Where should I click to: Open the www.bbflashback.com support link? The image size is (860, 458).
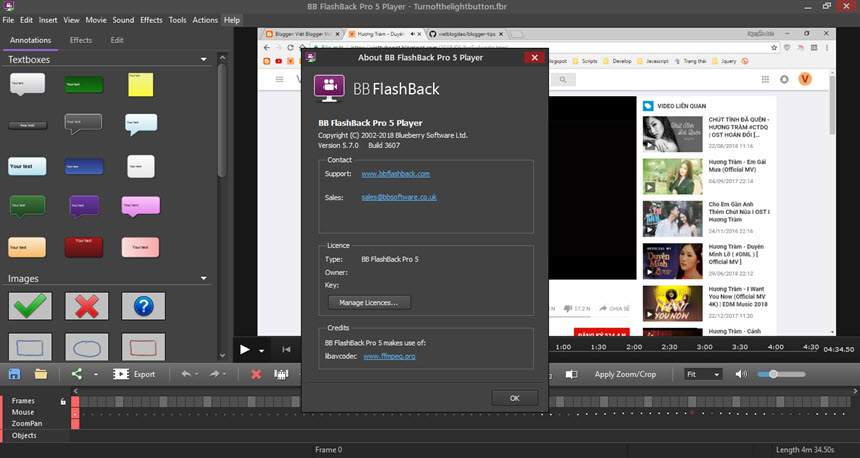click(395, 174)
